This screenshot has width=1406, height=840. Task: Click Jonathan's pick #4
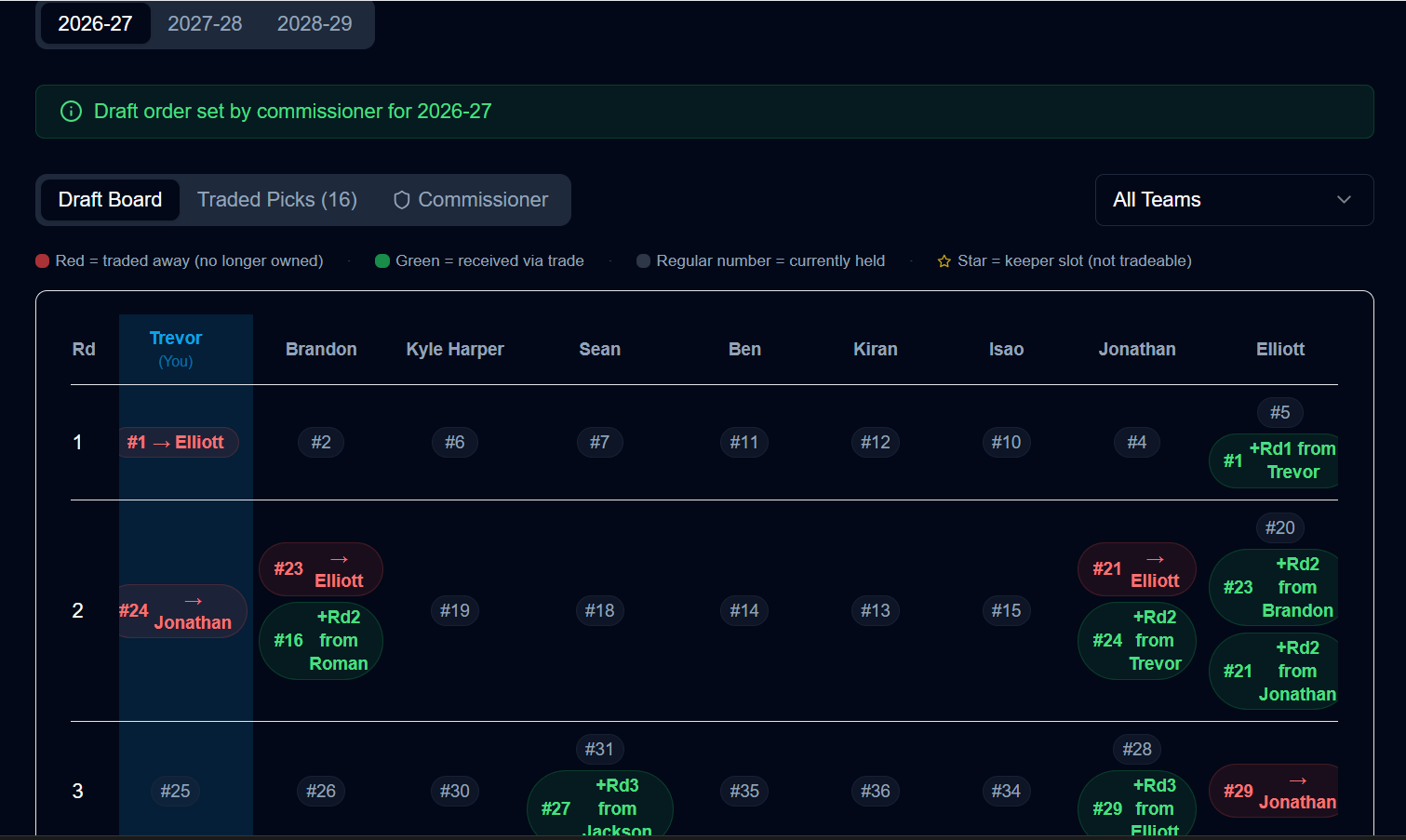[1137, 442]
